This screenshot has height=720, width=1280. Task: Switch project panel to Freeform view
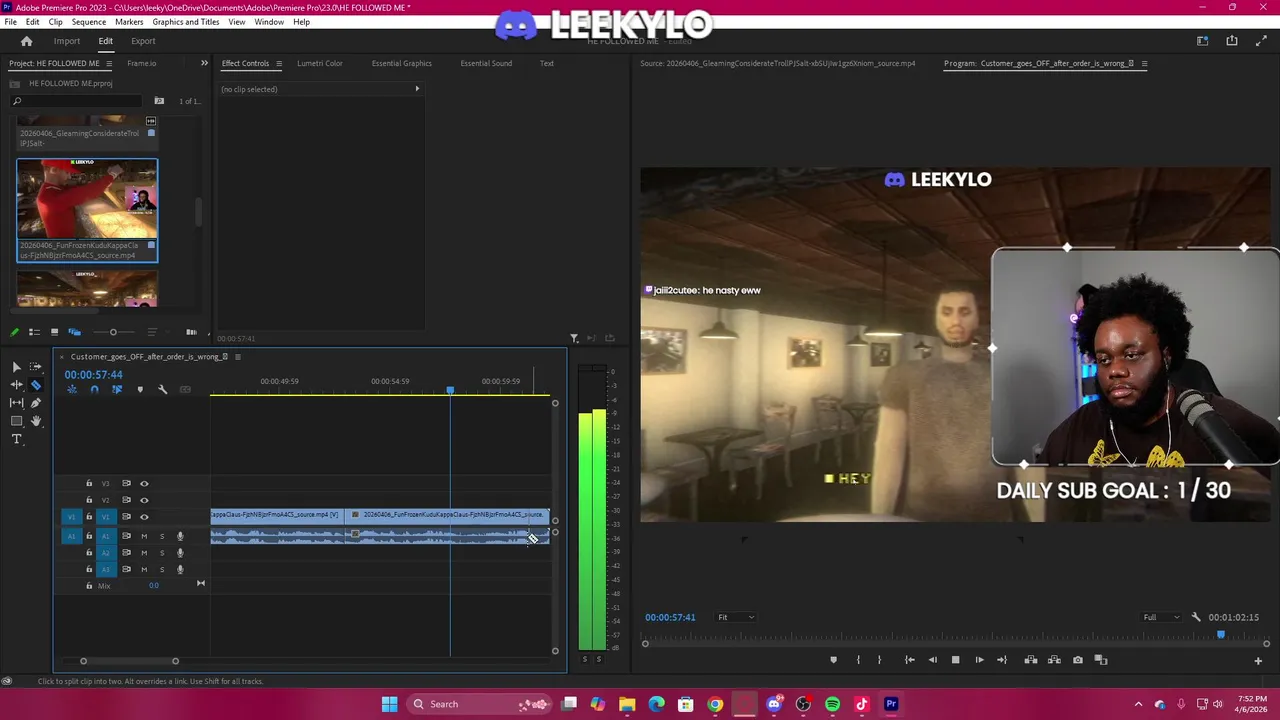74,332
